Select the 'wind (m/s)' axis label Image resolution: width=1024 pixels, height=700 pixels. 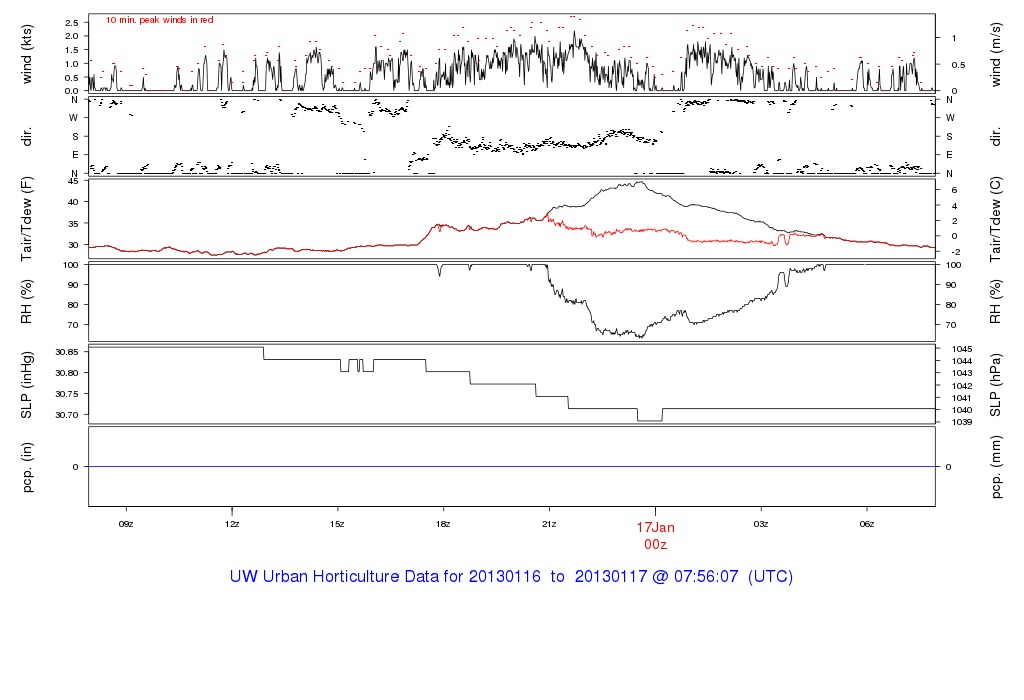[x=995, y=55]
